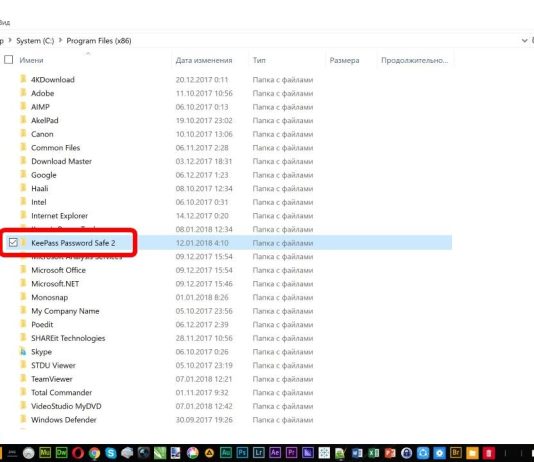
Task: Select the STDU Viewer folder
Action: 53,365
